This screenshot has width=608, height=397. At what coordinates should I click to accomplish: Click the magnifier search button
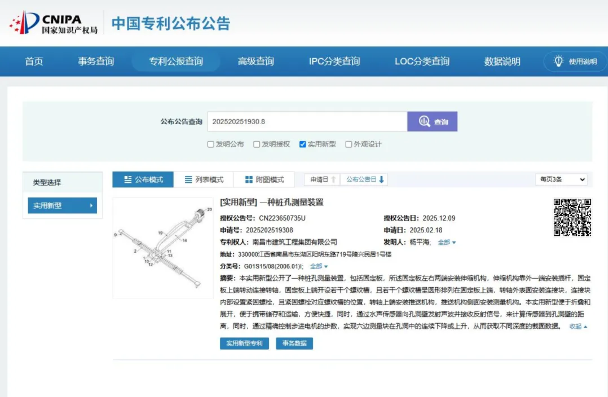432,121
